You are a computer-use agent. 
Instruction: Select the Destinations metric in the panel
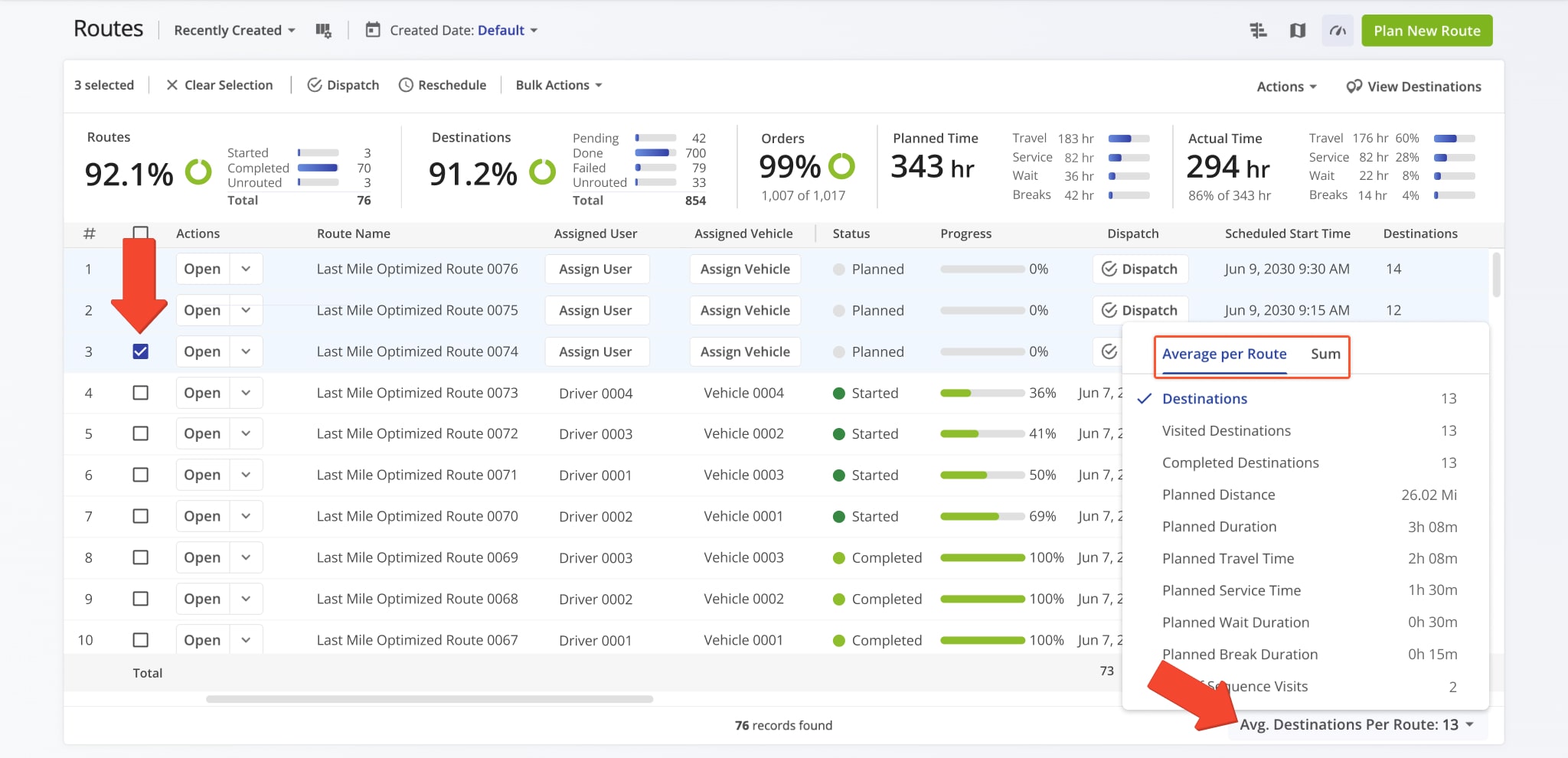1204,398
